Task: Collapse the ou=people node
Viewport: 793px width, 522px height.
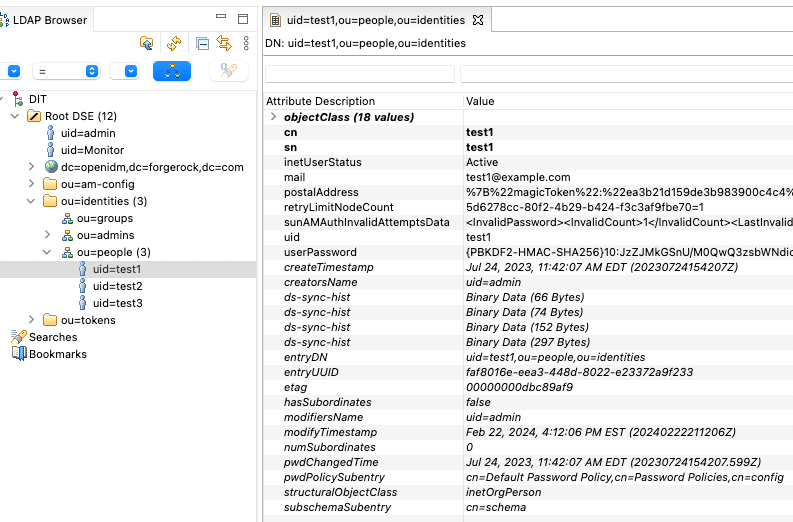Action: click(47, 252)
